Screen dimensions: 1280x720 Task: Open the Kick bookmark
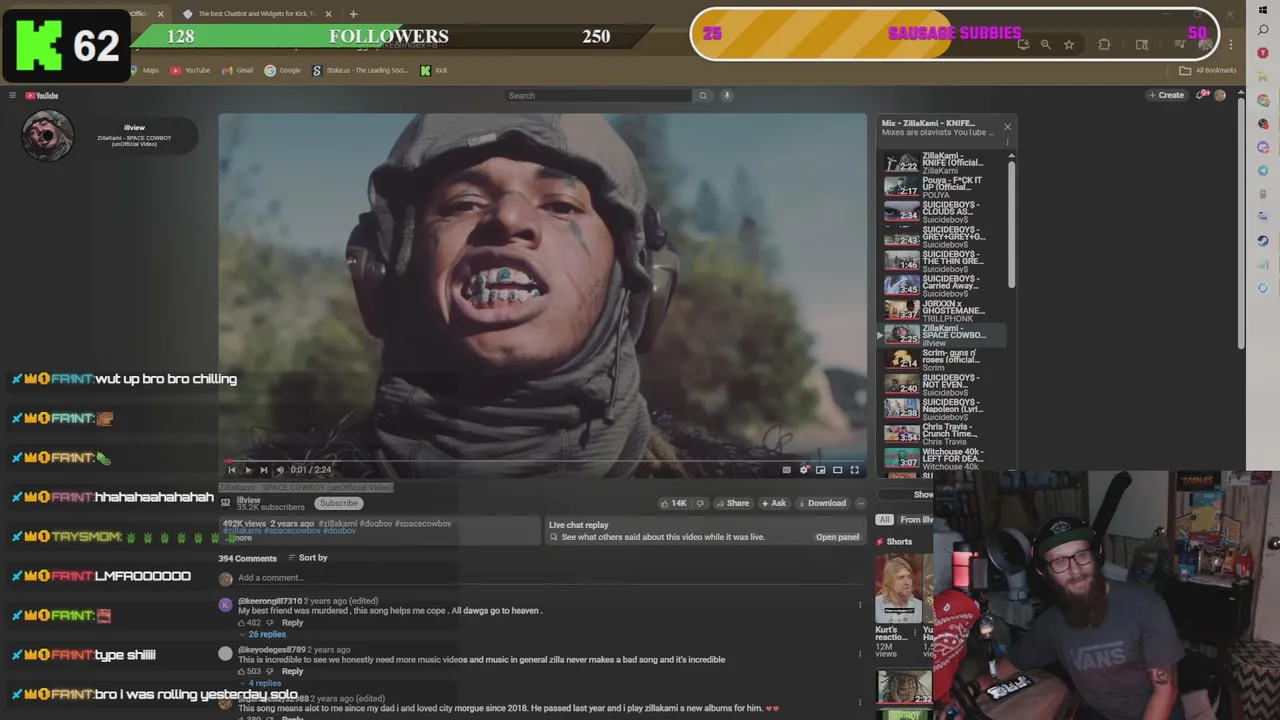tap(434, 70)
